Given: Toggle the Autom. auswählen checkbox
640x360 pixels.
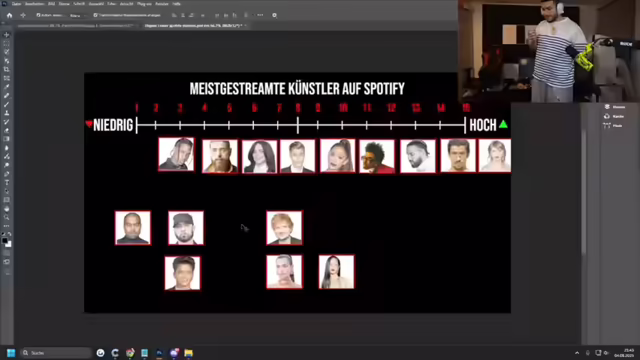Looking at the screenshot, I should point(38,15).
